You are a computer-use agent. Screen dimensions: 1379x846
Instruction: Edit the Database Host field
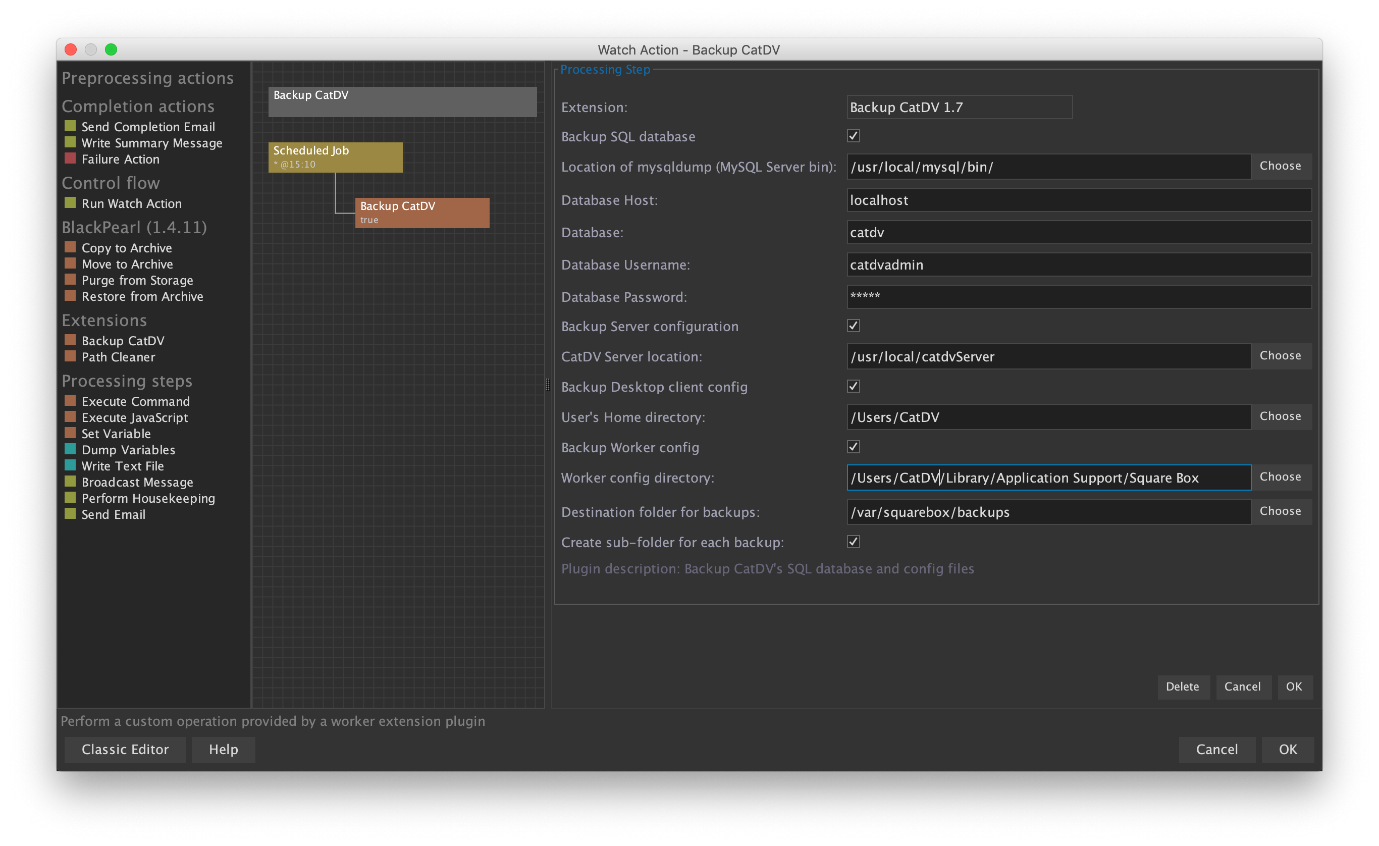coord(1079,200)
